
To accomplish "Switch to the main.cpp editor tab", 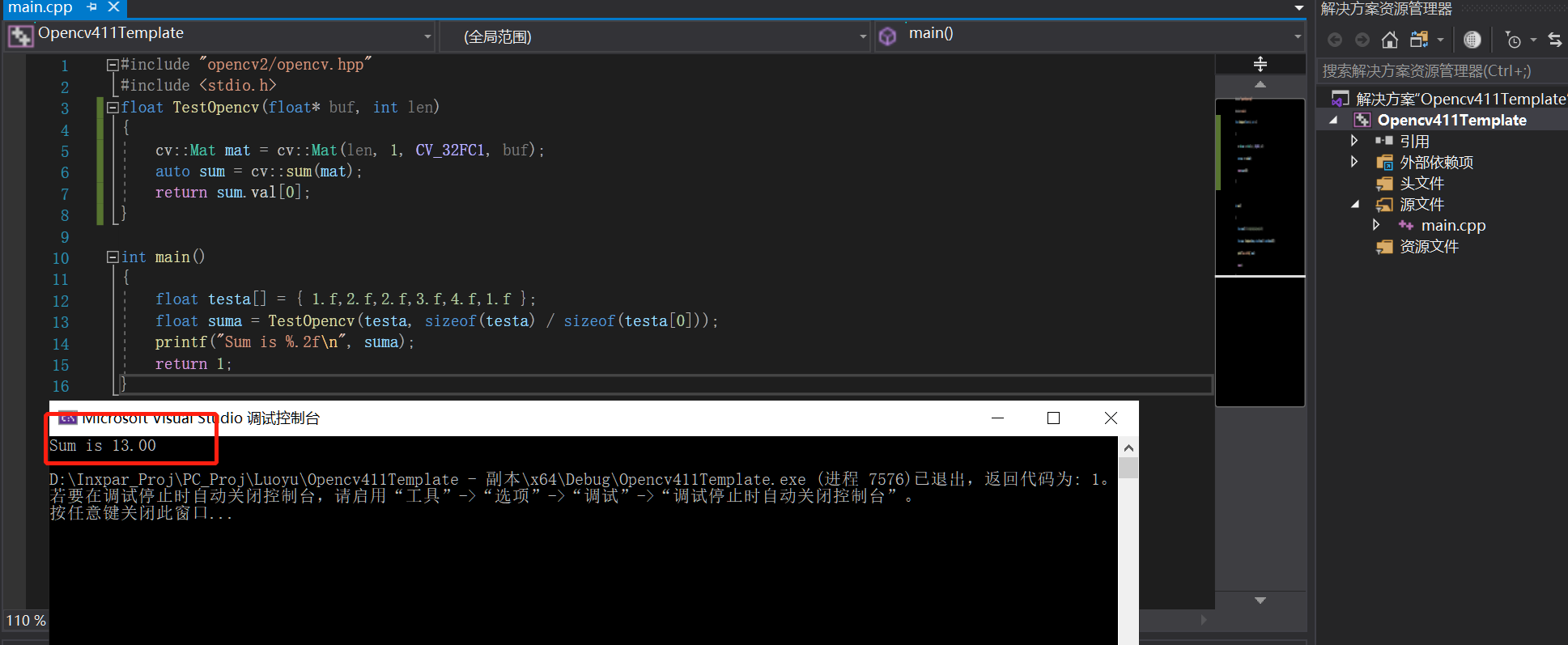I will click(40, 7).
